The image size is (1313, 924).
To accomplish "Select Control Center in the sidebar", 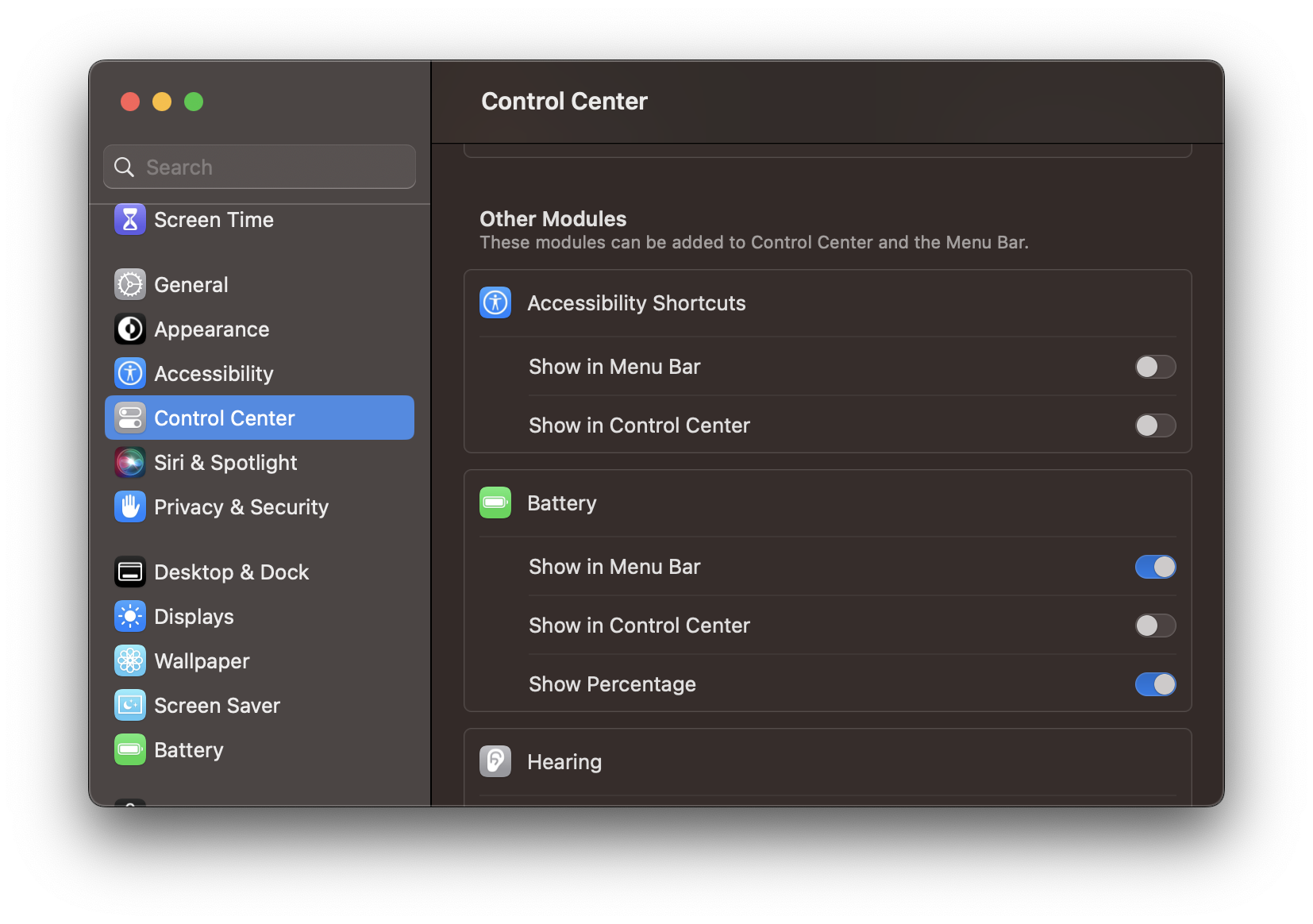I will tap(225, 418).
